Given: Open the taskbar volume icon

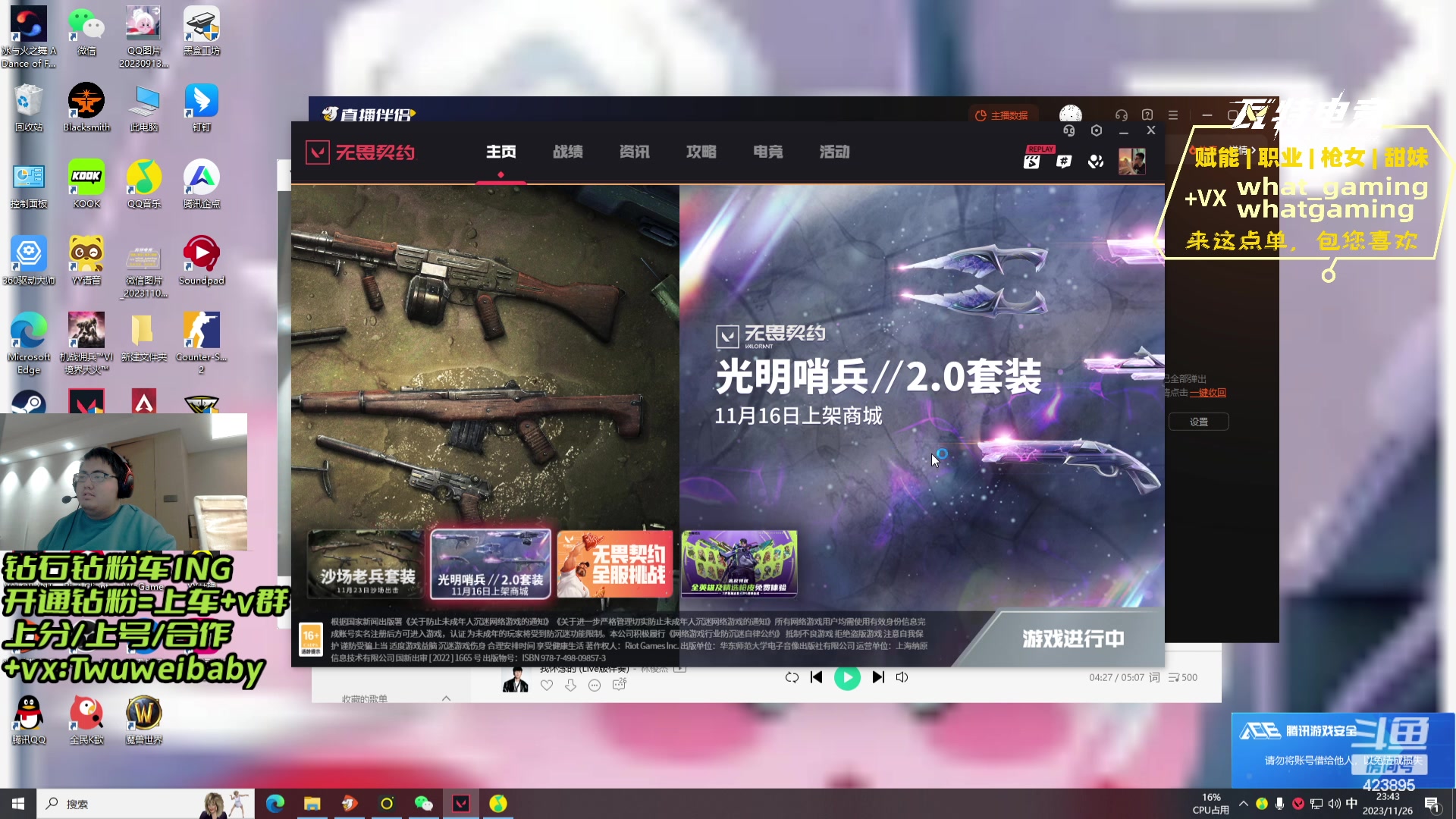Looking at the screenshot, I should pyautogui.click(x=1334, y=804).
